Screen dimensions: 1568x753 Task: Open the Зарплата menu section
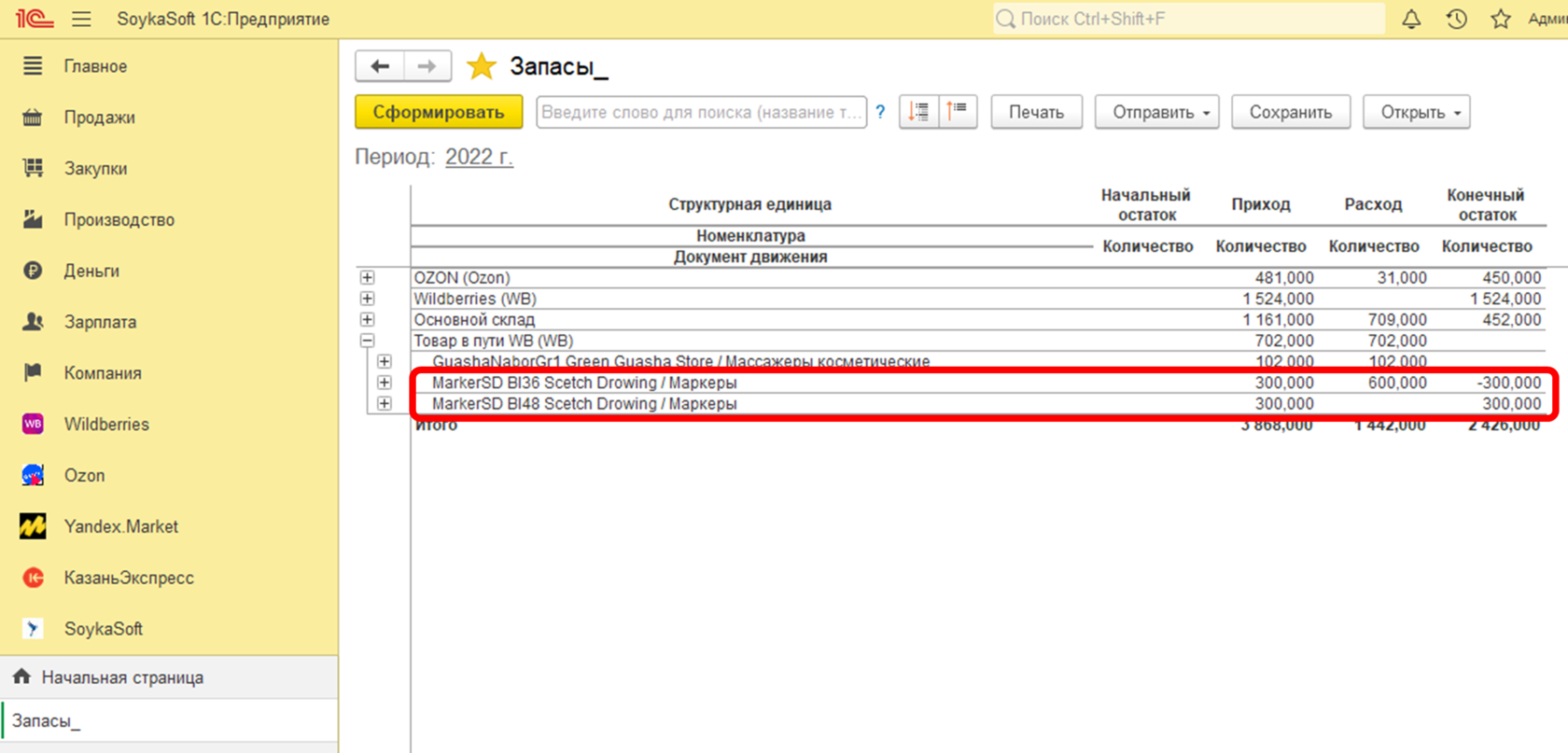click(100, 322)
